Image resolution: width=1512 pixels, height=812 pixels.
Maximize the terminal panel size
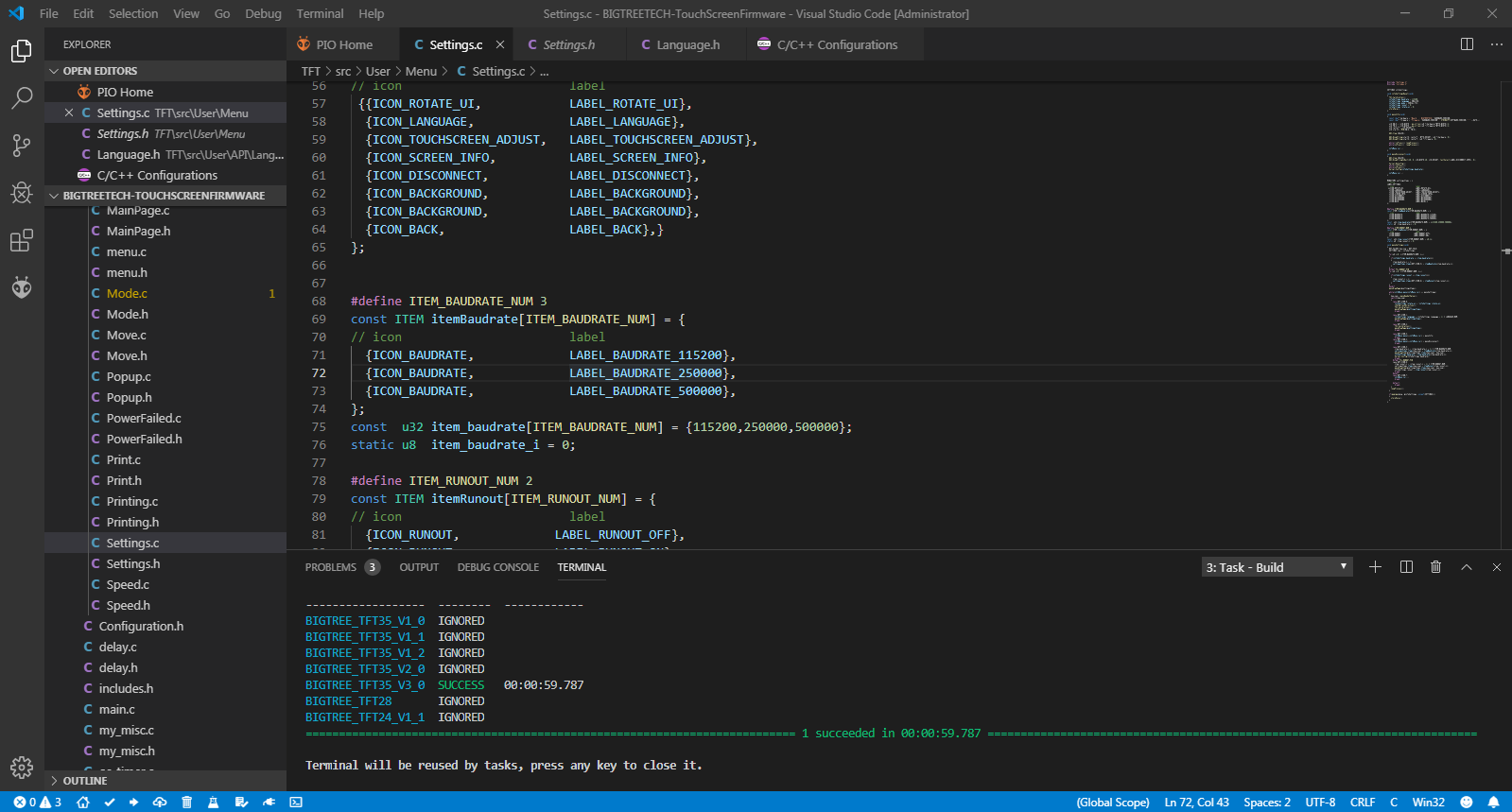tap(1466, 567)
